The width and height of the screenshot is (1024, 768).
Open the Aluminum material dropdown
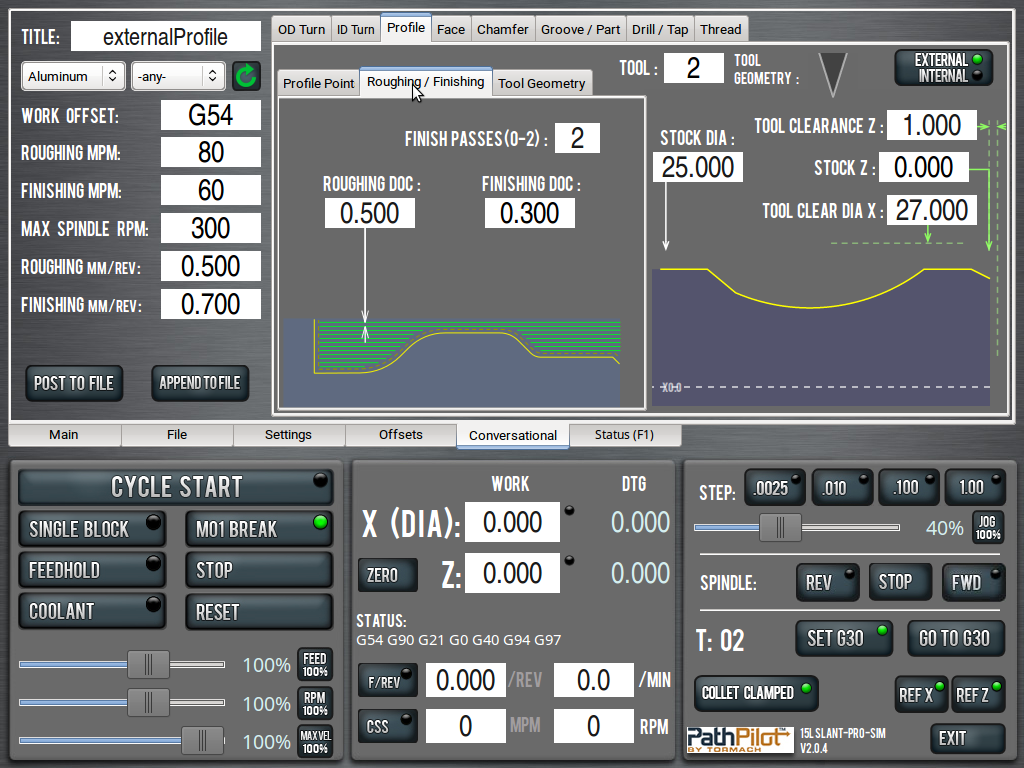pyautogui.click(x=73, y=76)
